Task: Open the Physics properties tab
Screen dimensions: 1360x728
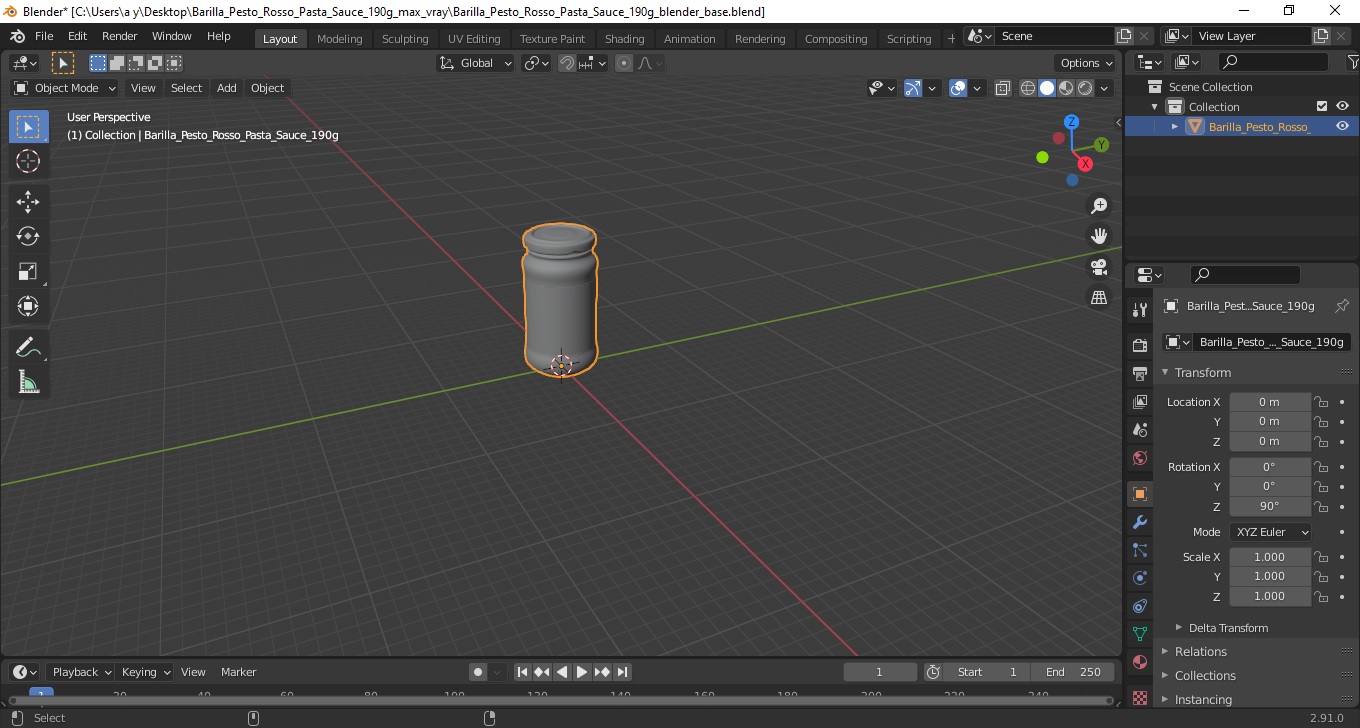Action: (x=1139, y=578)
